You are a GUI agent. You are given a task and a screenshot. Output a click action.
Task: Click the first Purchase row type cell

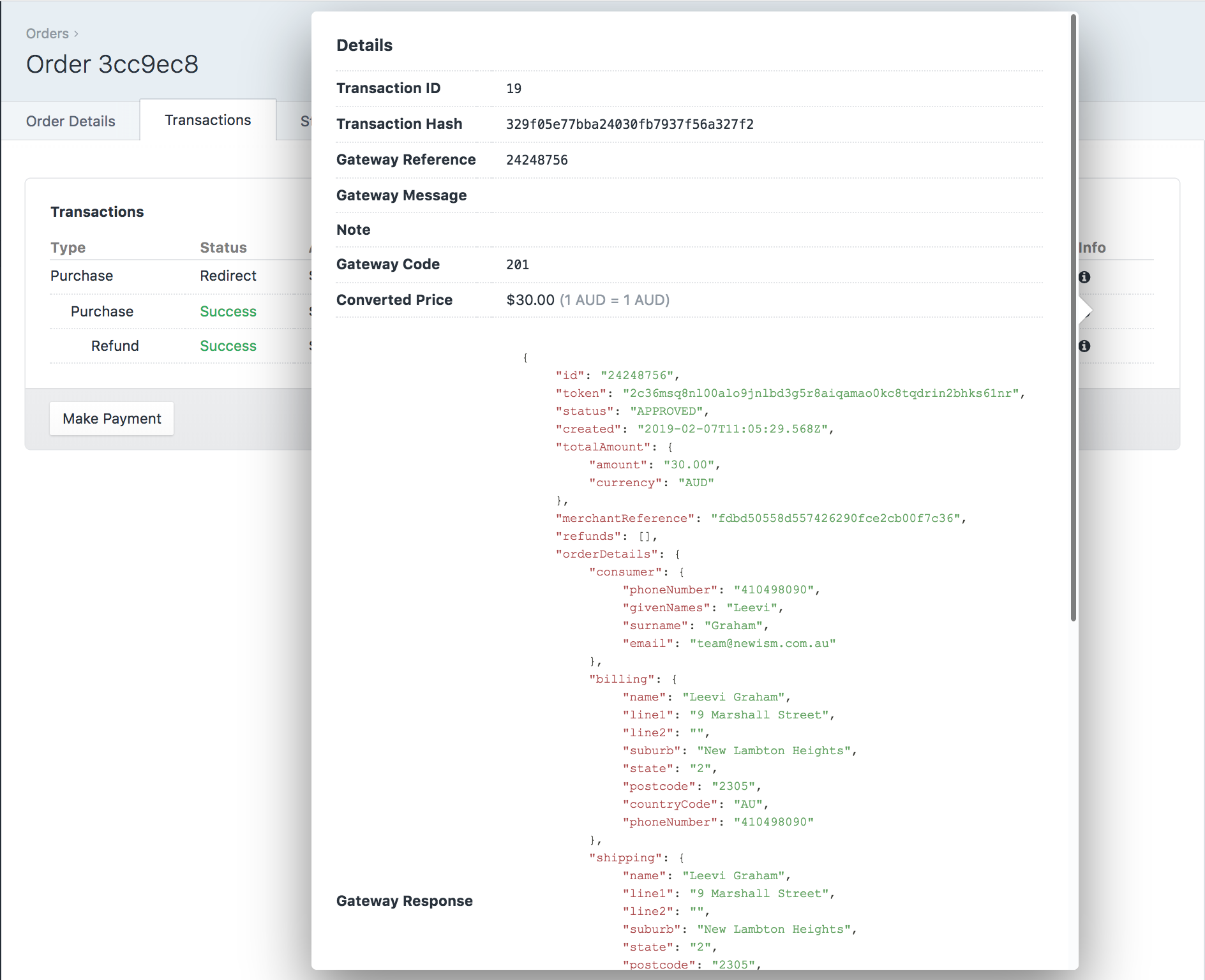(82, 276)
